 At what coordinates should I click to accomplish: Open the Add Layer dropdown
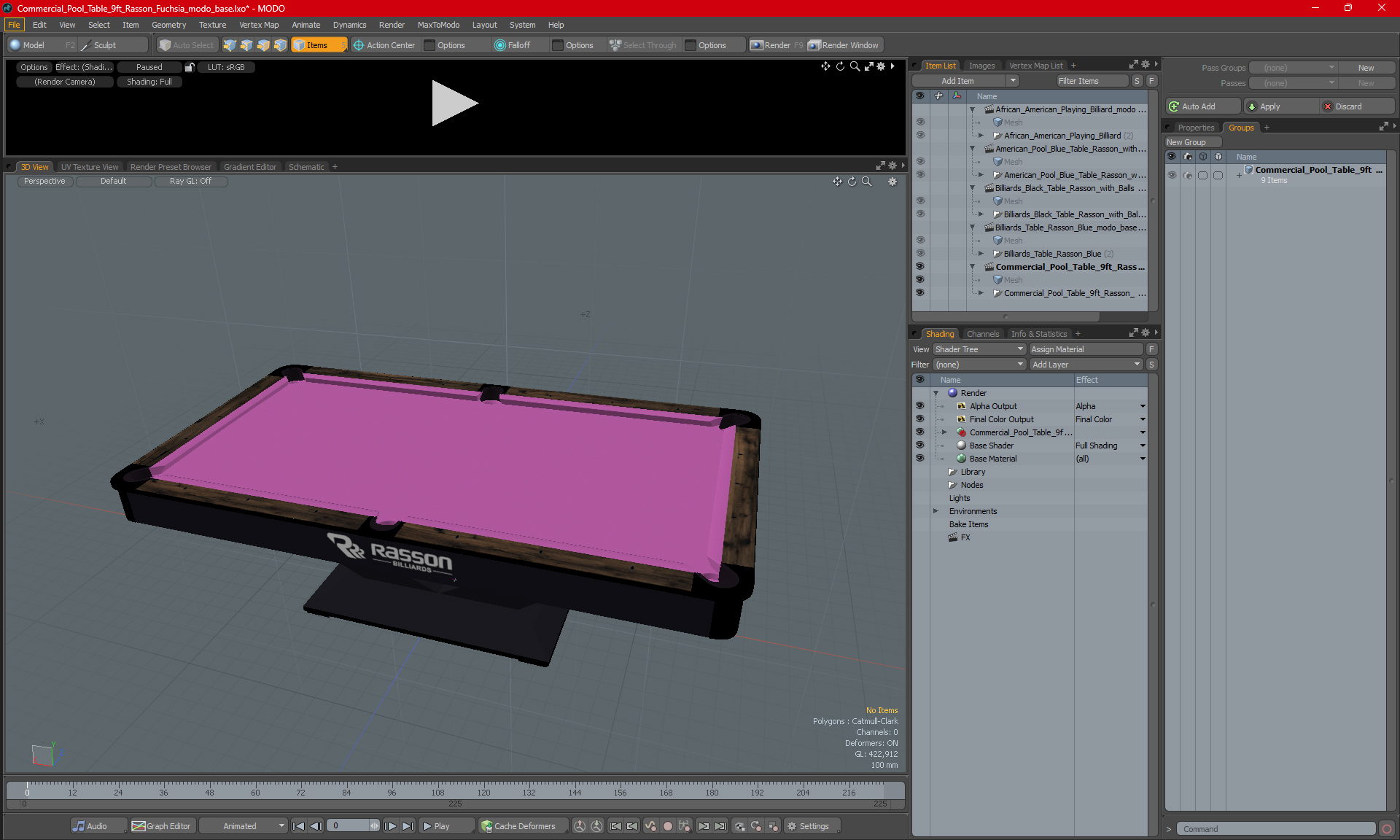(1086, 365)
